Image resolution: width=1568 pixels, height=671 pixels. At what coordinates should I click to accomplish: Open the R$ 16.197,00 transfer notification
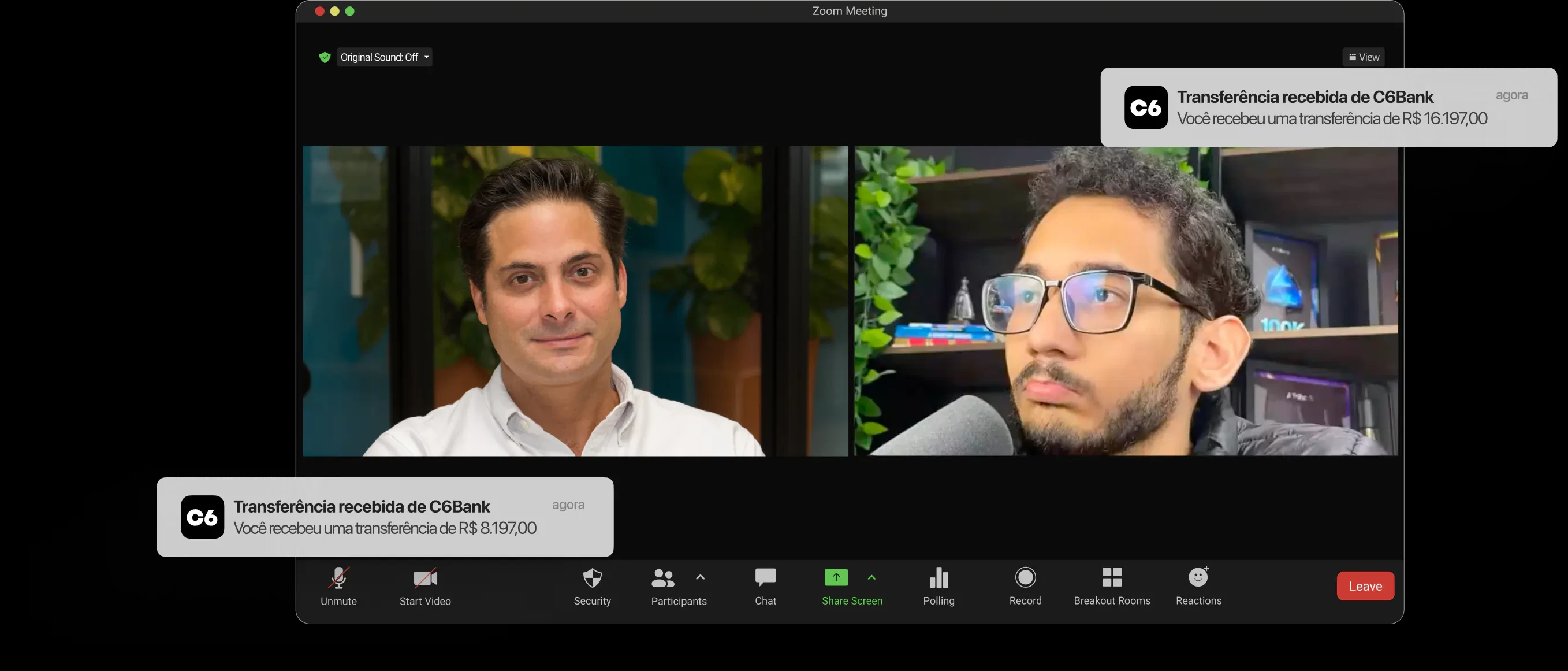pos(1328,107)
